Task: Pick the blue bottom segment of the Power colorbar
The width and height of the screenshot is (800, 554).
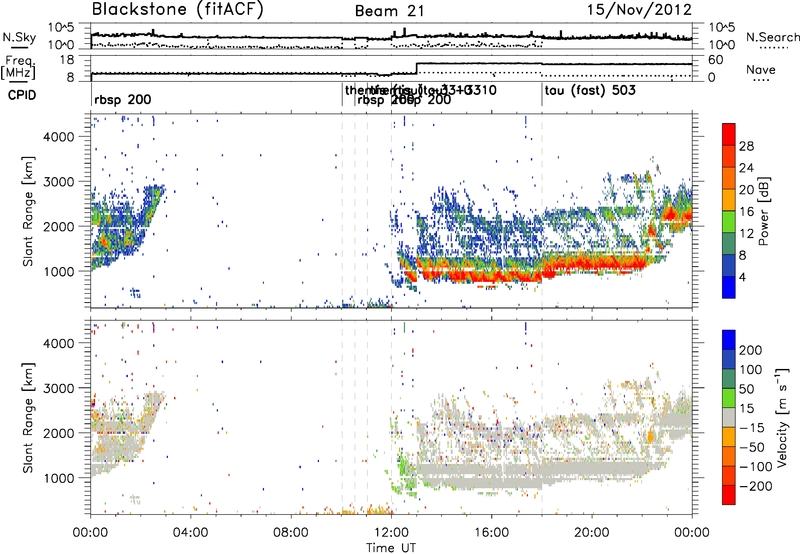Action: tap(729, 288)
